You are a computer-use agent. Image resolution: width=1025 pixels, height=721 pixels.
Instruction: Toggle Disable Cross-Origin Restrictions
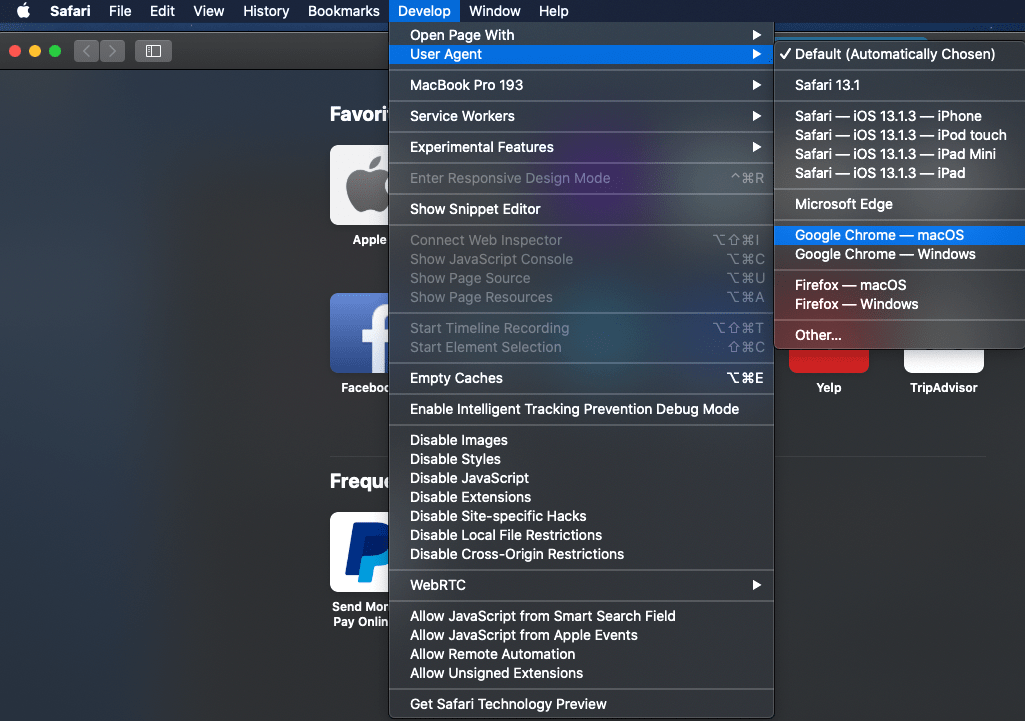pos(581,554)
